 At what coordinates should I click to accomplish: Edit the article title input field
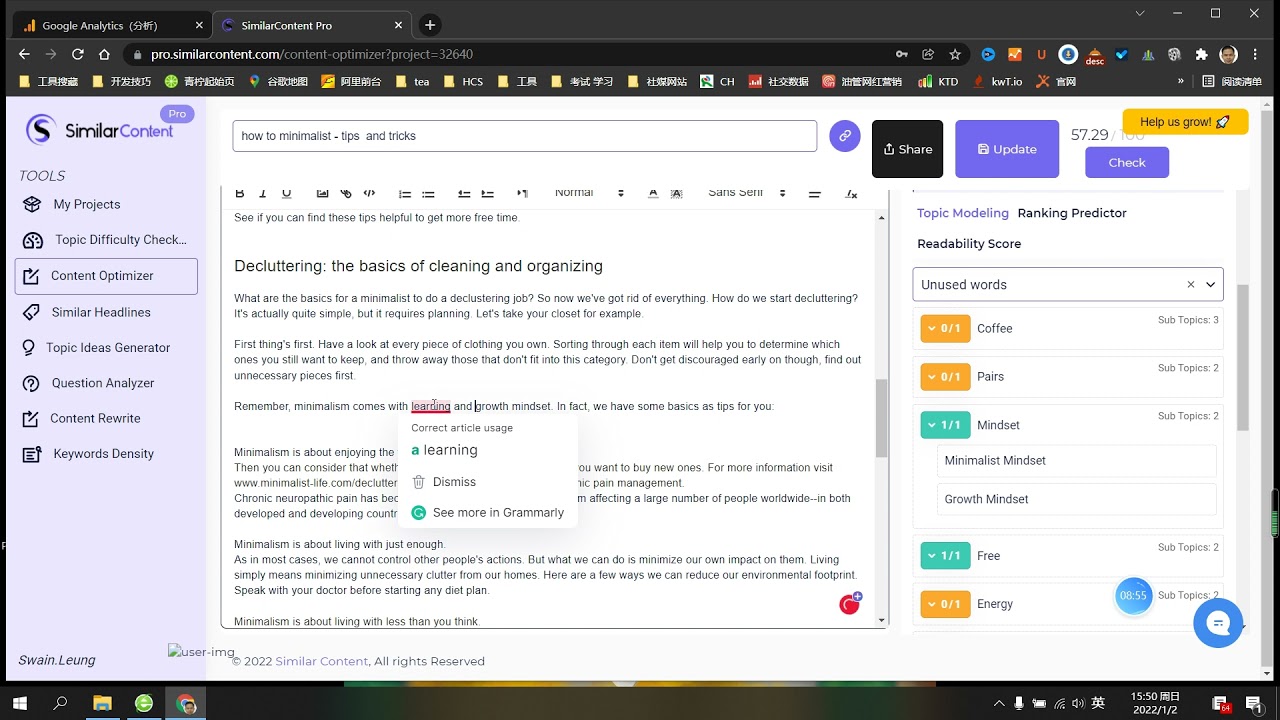pos(525,136)
